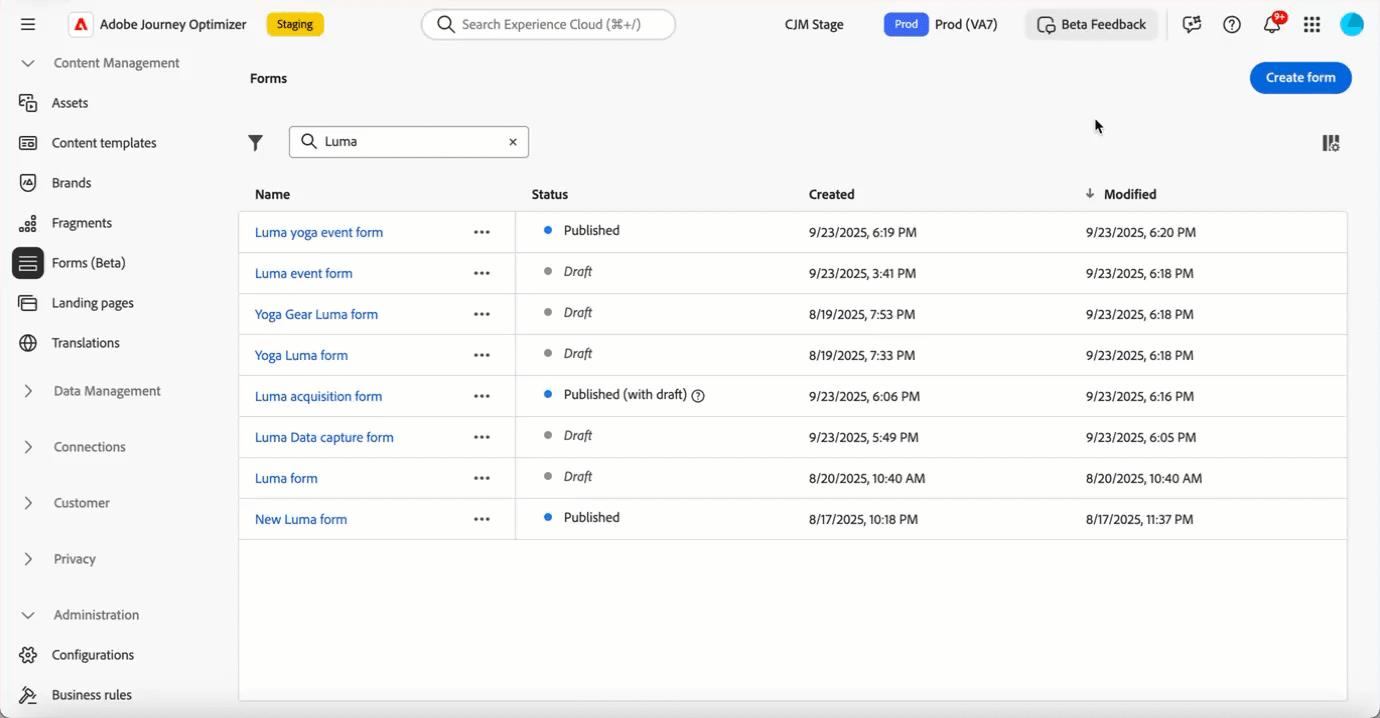Open more actions for Luma Data capture form
The width and height of the screenshot is (1380, 718).
pos(482,437)
